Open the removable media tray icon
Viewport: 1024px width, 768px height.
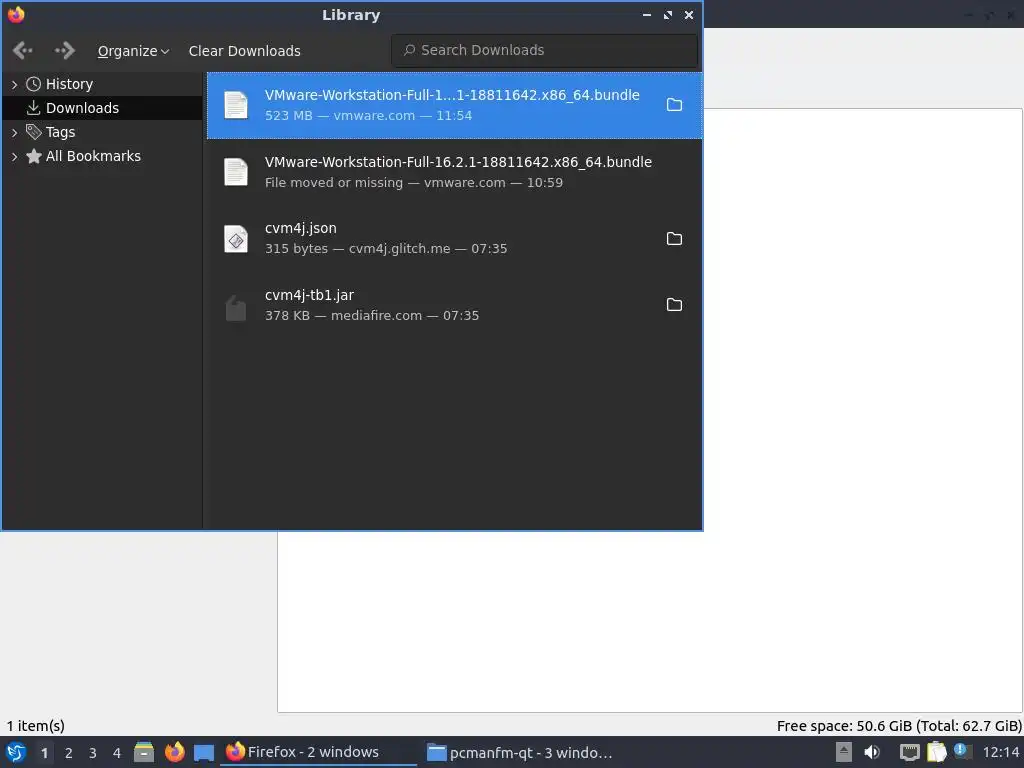(844, 752)
